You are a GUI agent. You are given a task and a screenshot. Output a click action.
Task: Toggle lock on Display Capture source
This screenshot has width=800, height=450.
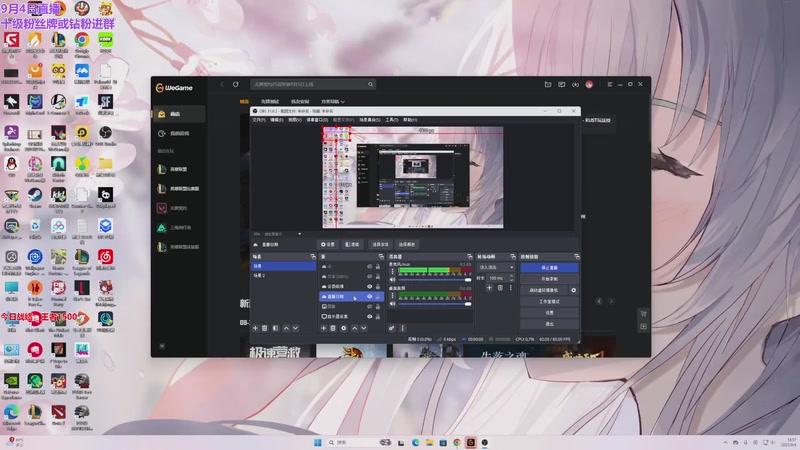pos(378,316)
